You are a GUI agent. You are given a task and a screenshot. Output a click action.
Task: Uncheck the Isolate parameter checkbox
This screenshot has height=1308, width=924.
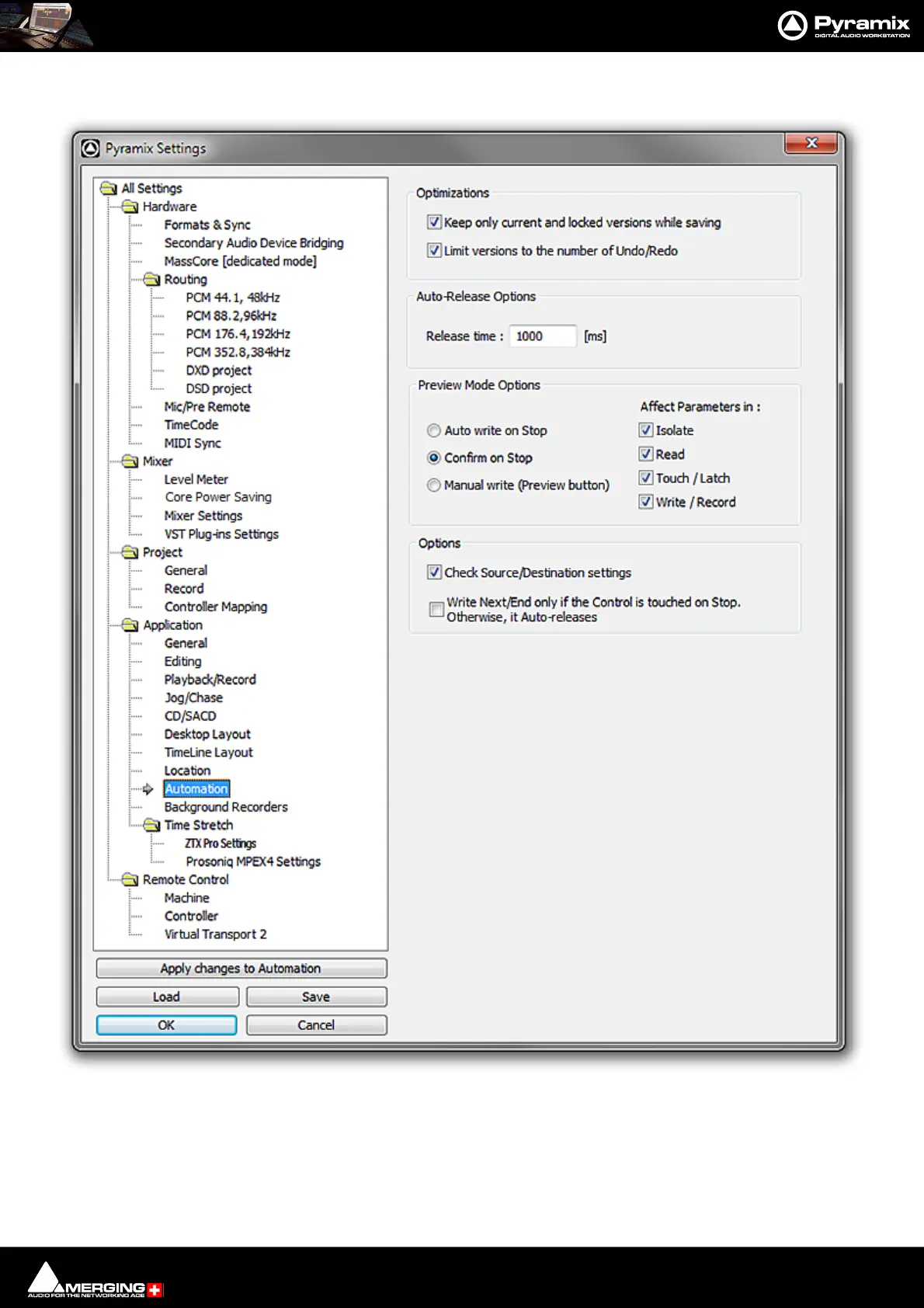(645, 430)
